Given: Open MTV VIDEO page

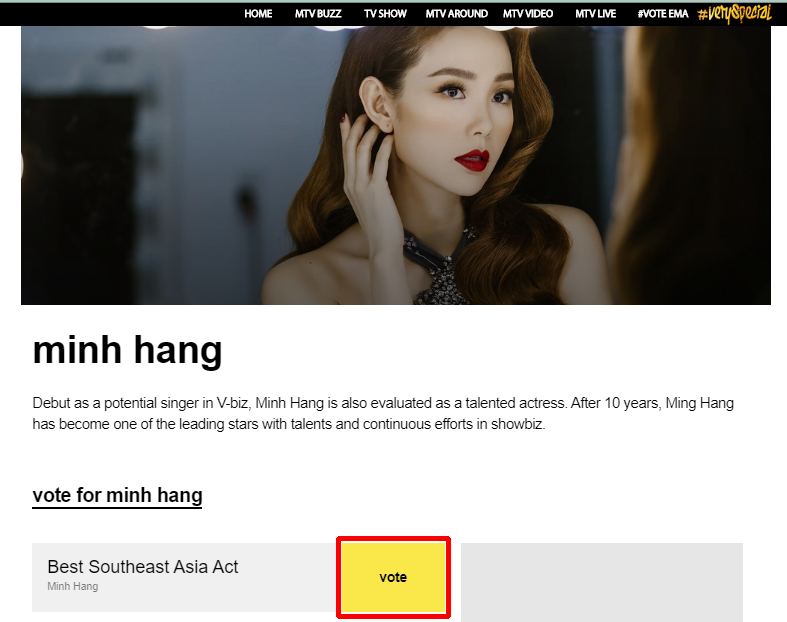Looking at the screenshot, I should coord(528,14).
